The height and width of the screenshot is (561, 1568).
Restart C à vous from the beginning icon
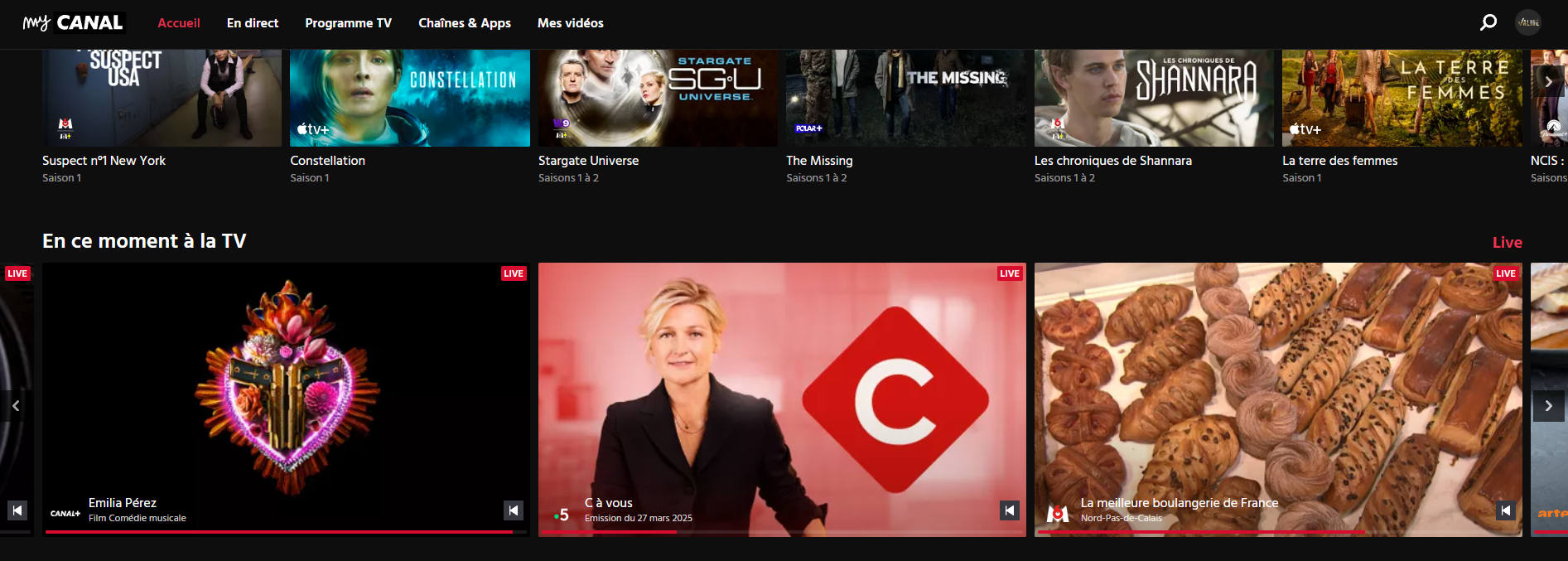(1010, 510)
